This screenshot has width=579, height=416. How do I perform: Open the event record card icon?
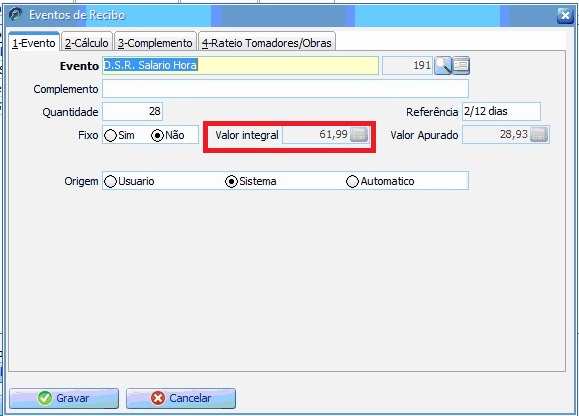461,66
